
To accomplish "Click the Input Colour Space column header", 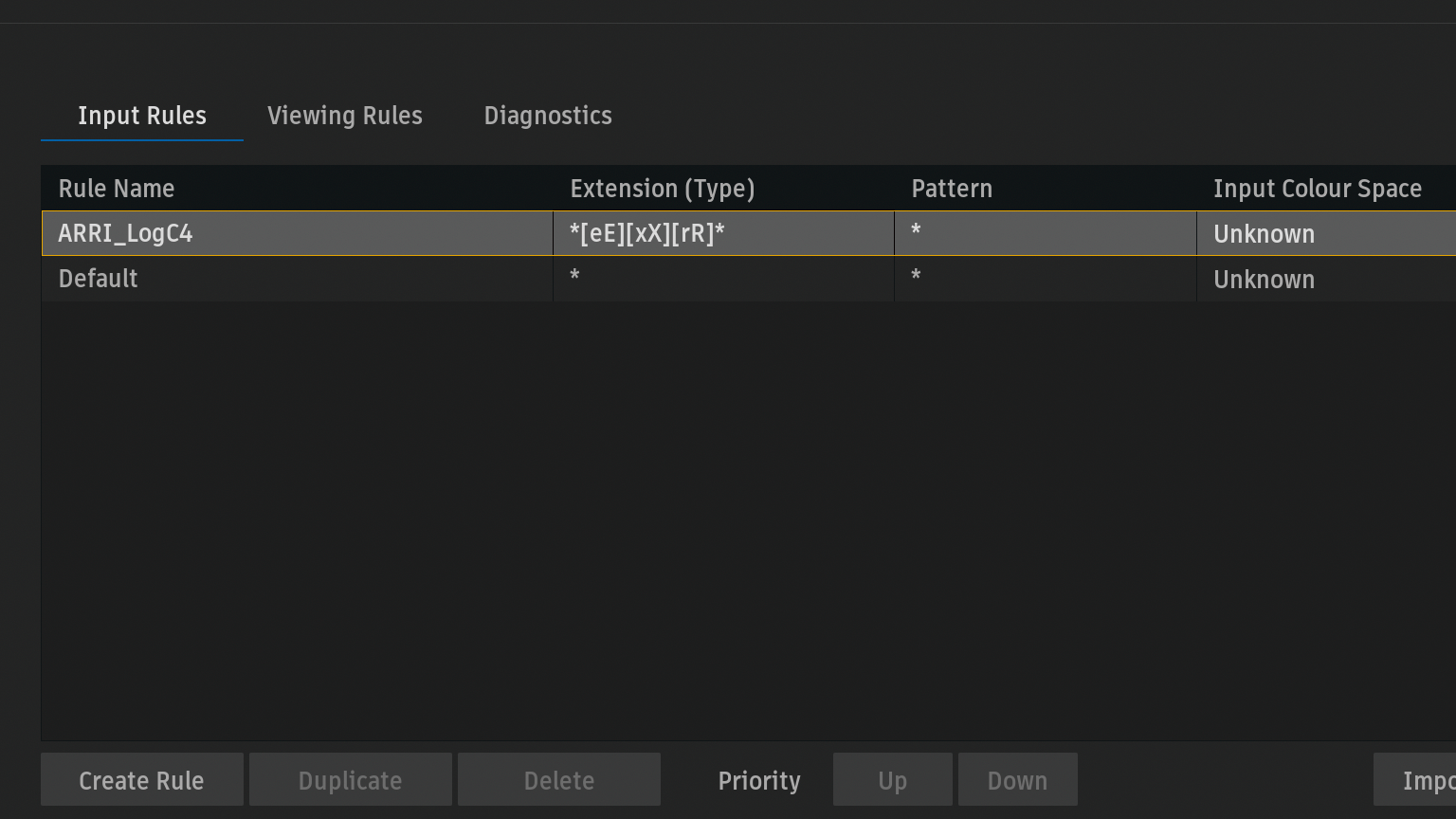I will [1318, 189].
